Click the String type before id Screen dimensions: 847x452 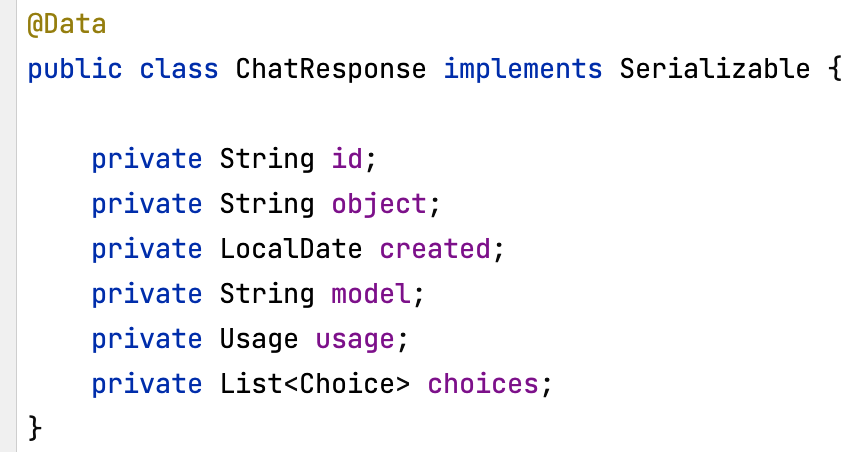[x=267, y=160]
